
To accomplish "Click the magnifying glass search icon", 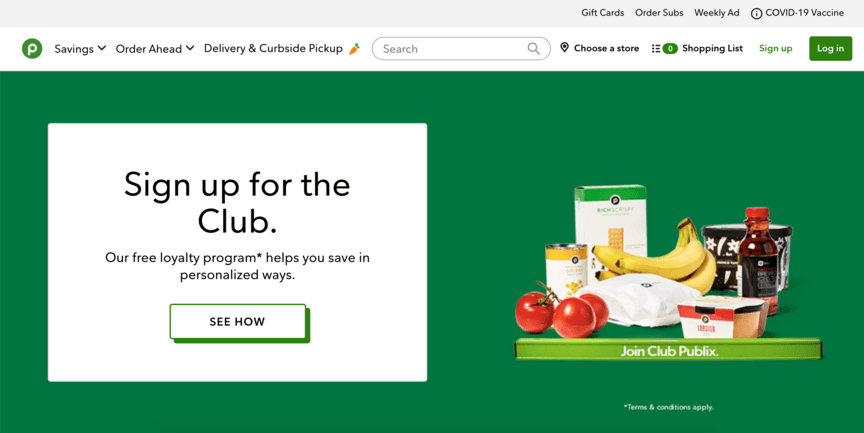I will [533, 48].
